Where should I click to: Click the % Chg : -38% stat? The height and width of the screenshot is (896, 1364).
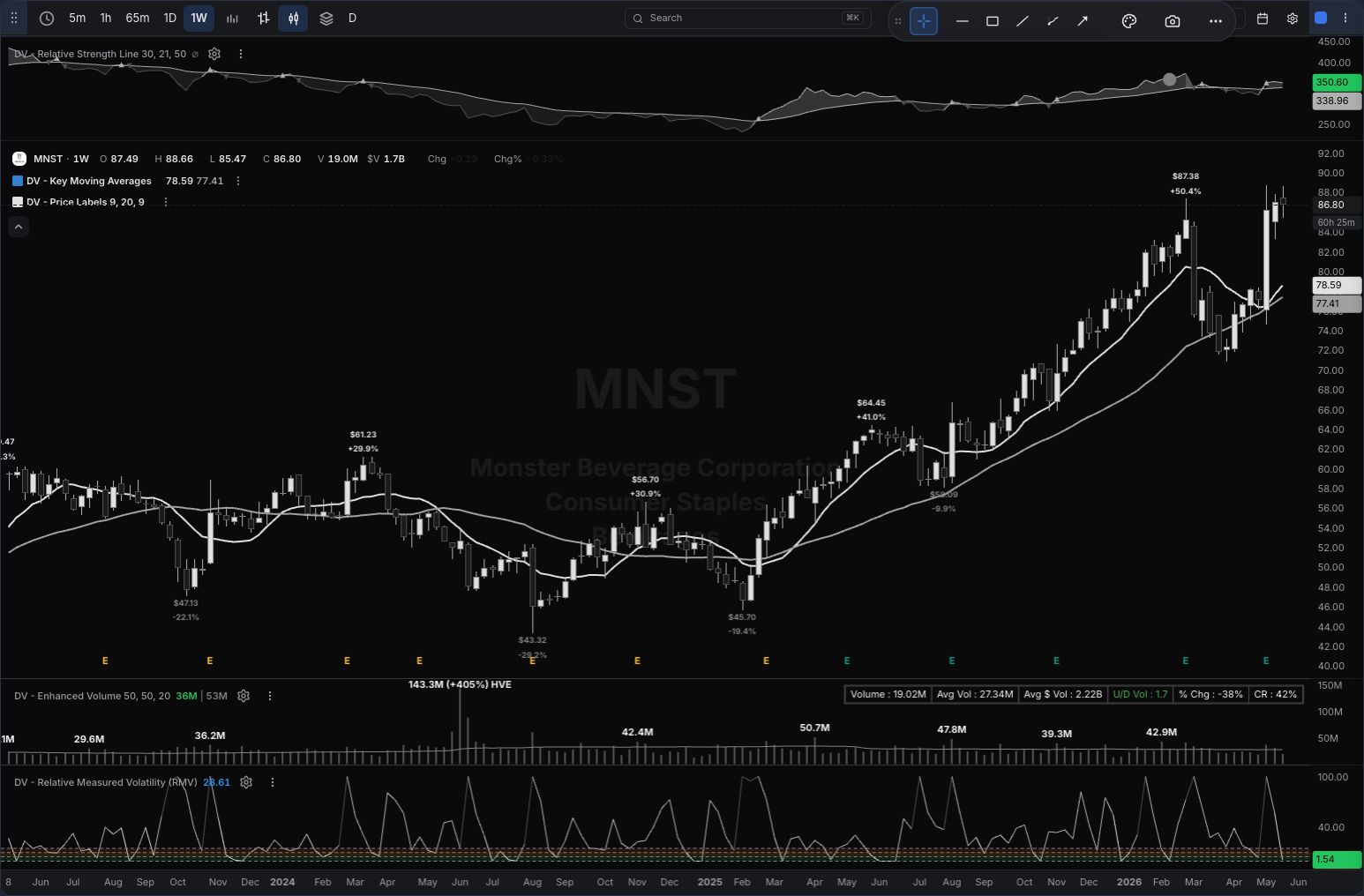1210,694
